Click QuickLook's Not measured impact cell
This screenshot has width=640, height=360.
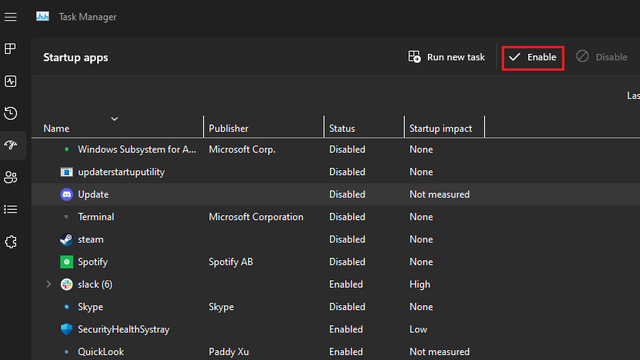439,351
